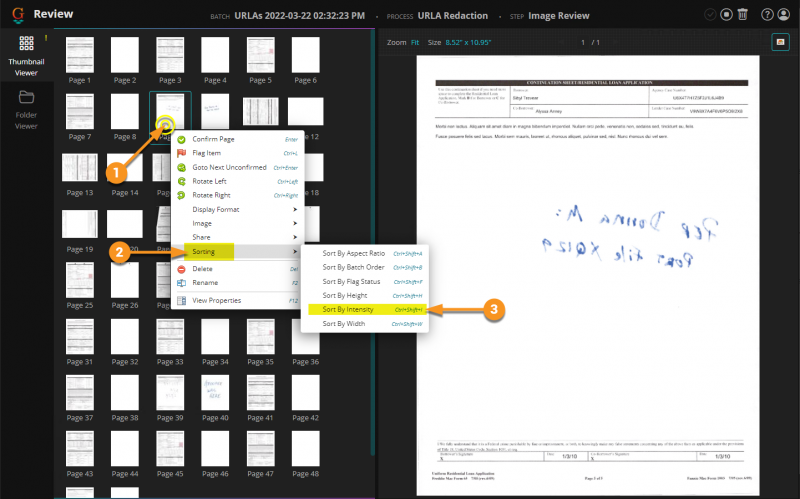Click the Zoom Fit link
The image size is (800, 499).
pos(415,42)
